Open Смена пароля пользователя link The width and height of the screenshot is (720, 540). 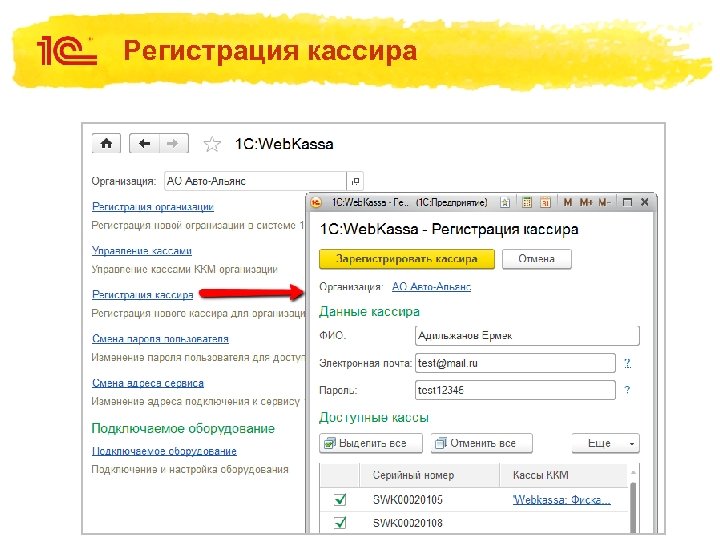pyautogui.click(x=160, y=339)
